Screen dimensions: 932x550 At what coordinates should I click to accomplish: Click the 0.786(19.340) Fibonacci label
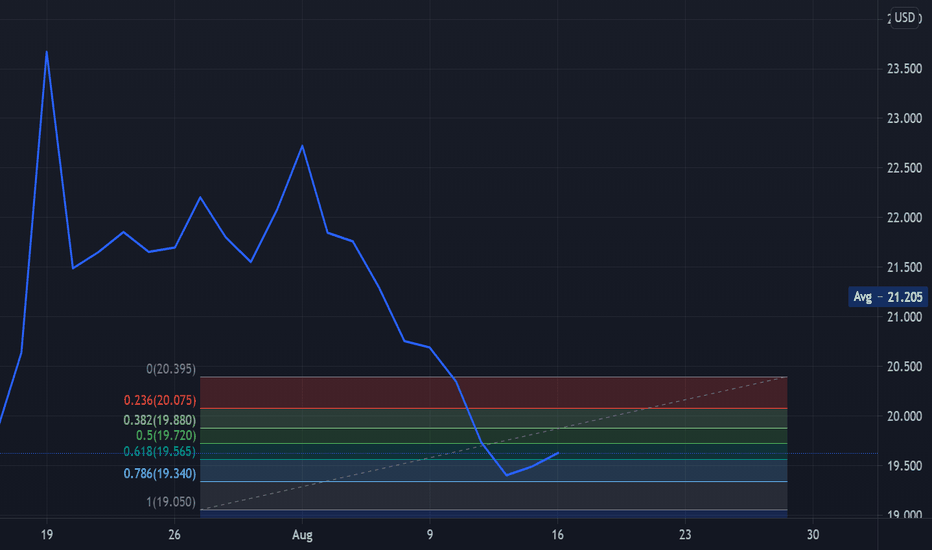[x=159, y=474]
